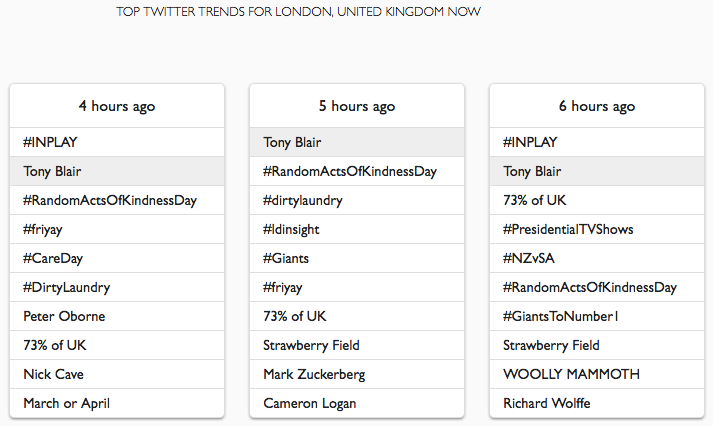Click the Peter Oborne trend
713x426 pixels.
tap(64, 316)
